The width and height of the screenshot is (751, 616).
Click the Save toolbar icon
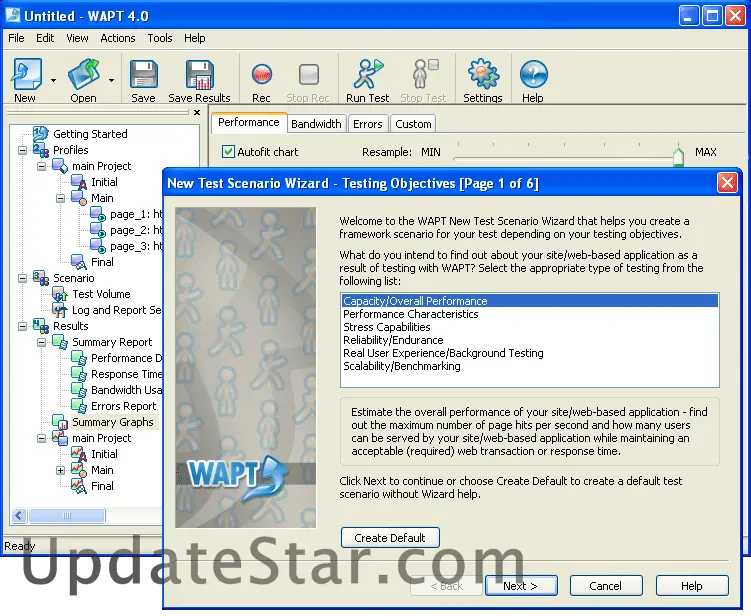[x=143, y=75]
